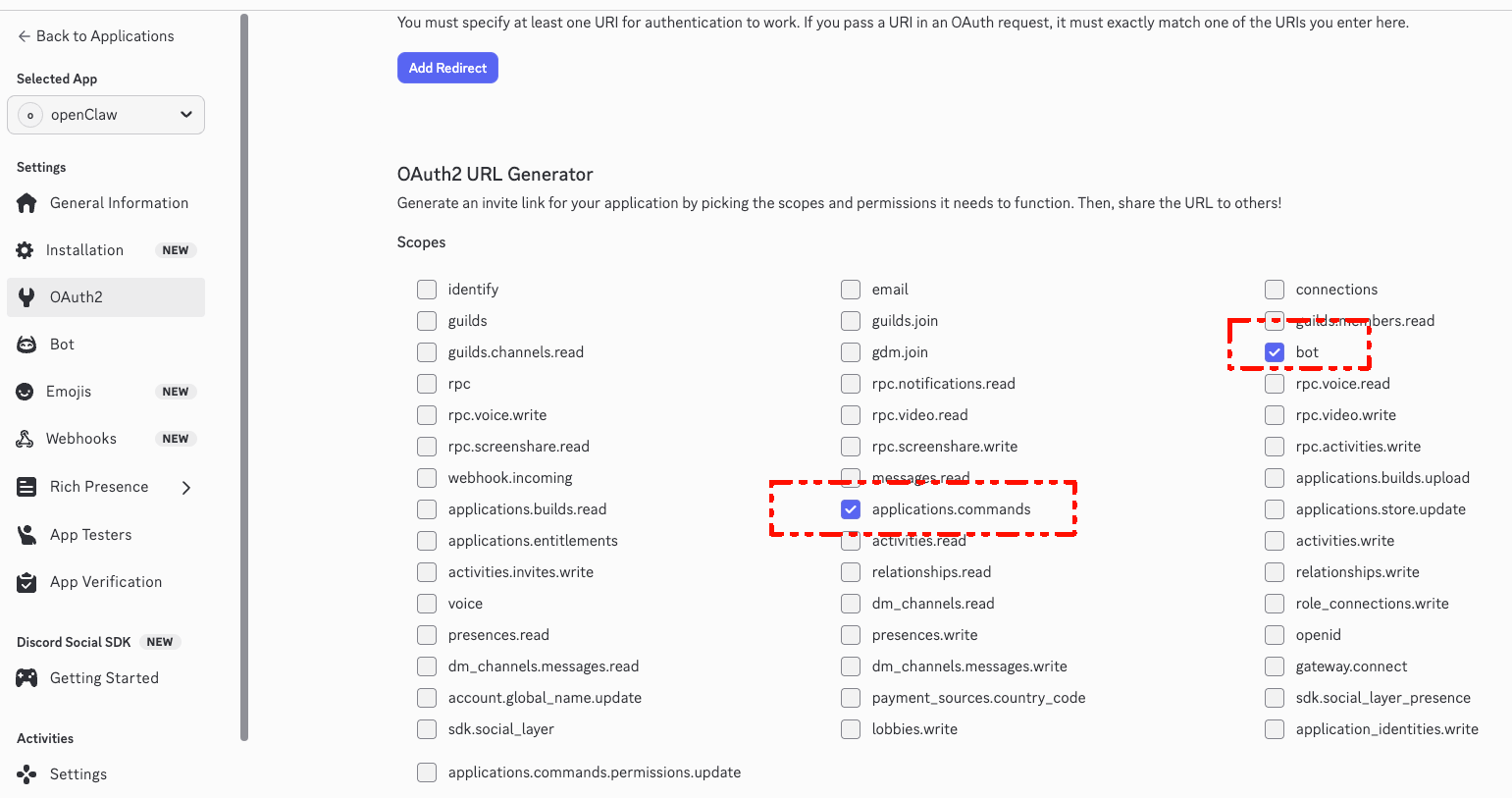Select the Emojis icon in sidebar
The image size is (1512, 798).
(25, 391)
